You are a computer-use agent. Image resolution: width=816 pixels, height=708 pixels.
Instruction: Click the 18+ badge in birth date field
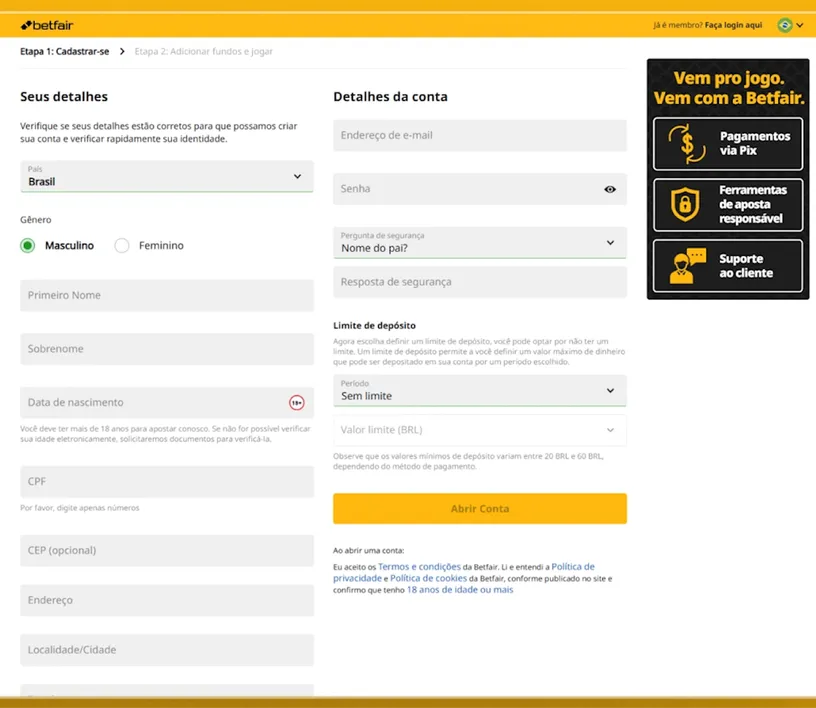tap(297, 402)
